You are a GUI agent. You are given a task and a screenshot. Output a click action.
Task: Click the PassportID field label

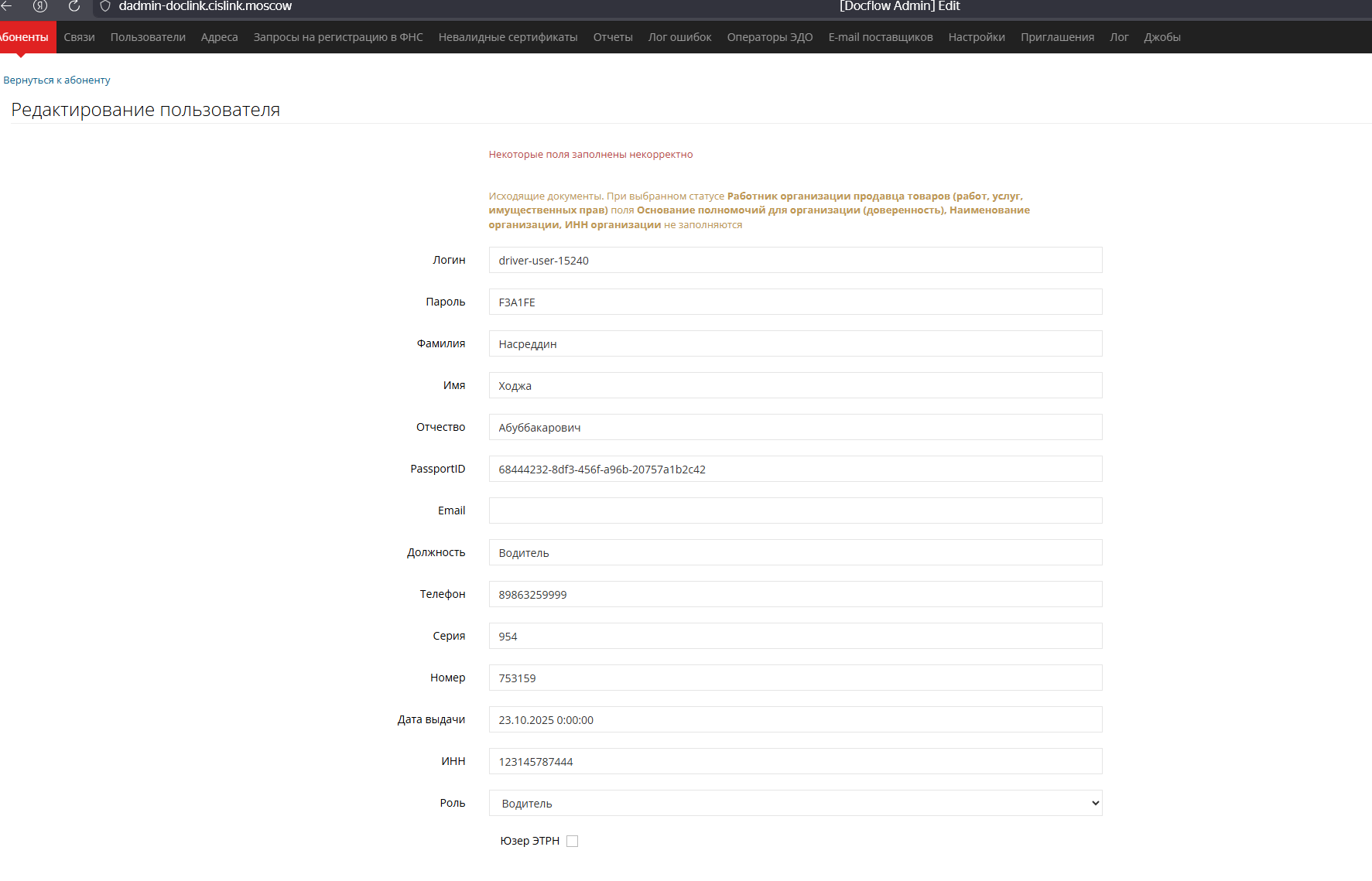tap(438, 469)
